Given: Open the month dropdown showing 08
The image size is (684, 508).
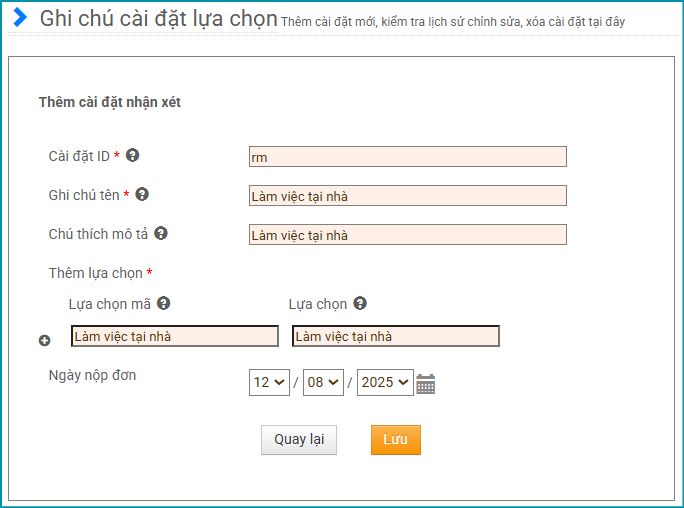Looking at the screenshot, I should coord(323,382).
